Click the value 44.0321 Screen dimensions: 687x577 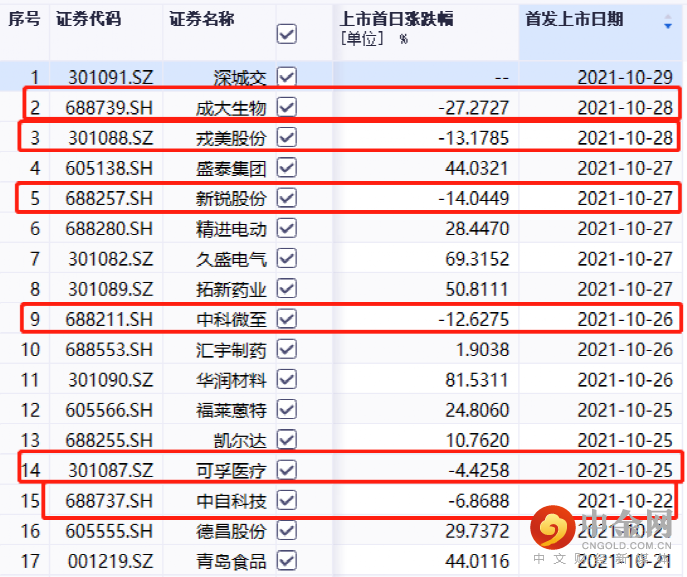click(x=477, y=169)
